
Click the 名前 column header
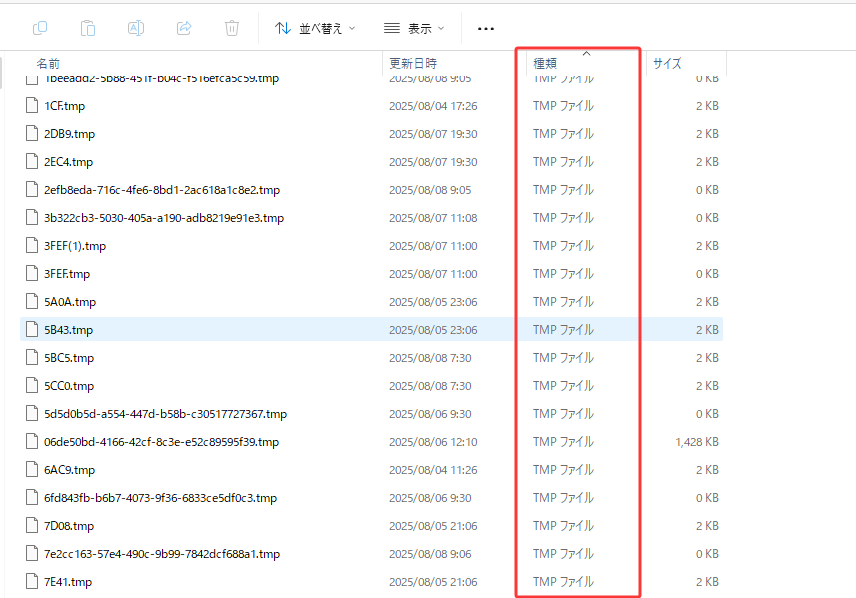coord(50,63)
